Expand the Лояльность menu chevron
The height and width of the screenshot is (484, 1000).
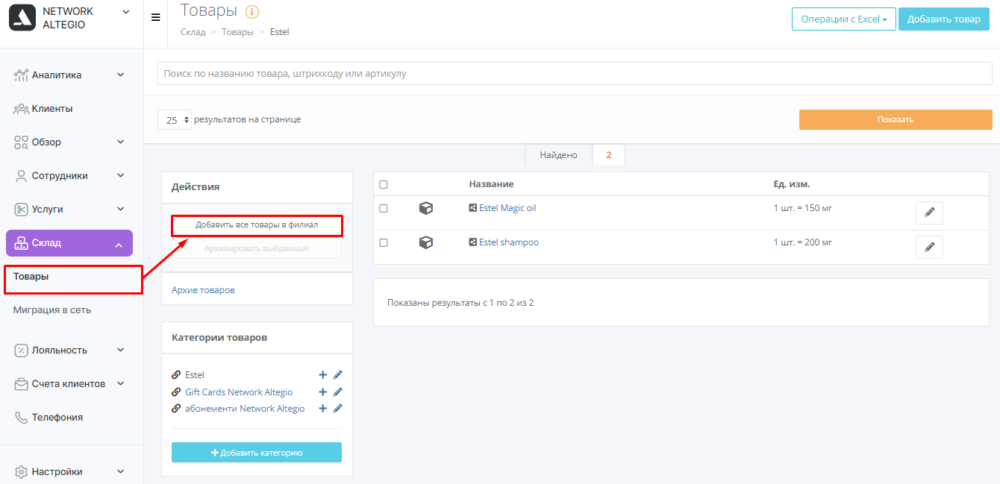121,350
